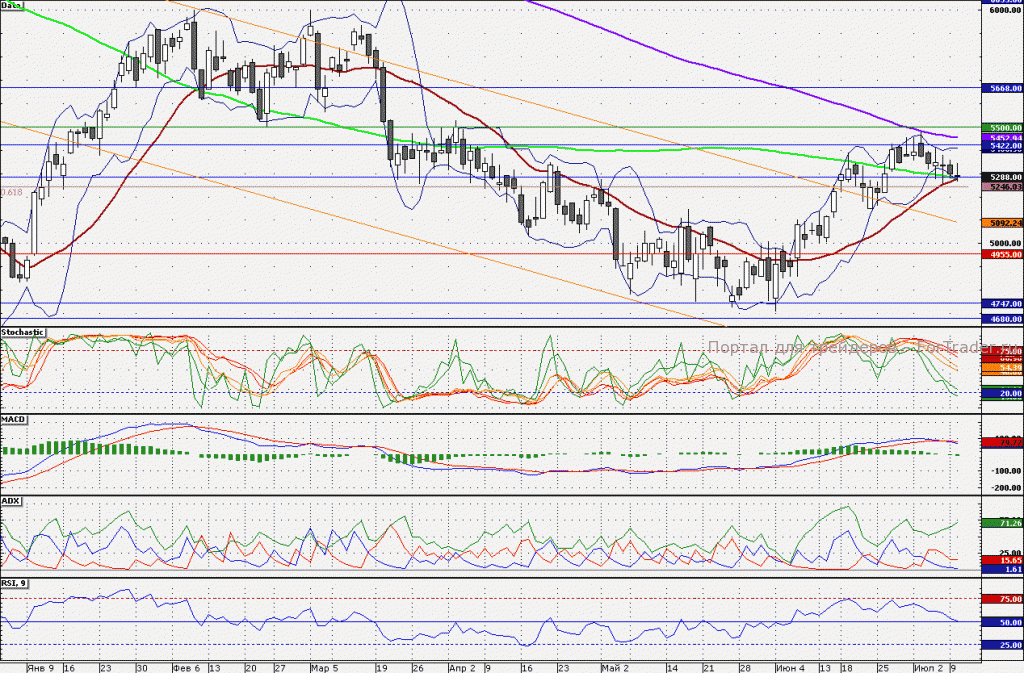Click the Июн 4 date on time axis
Image resolution: width=1024 pixels, height=673 pixels.
click(x=790, y=668)
